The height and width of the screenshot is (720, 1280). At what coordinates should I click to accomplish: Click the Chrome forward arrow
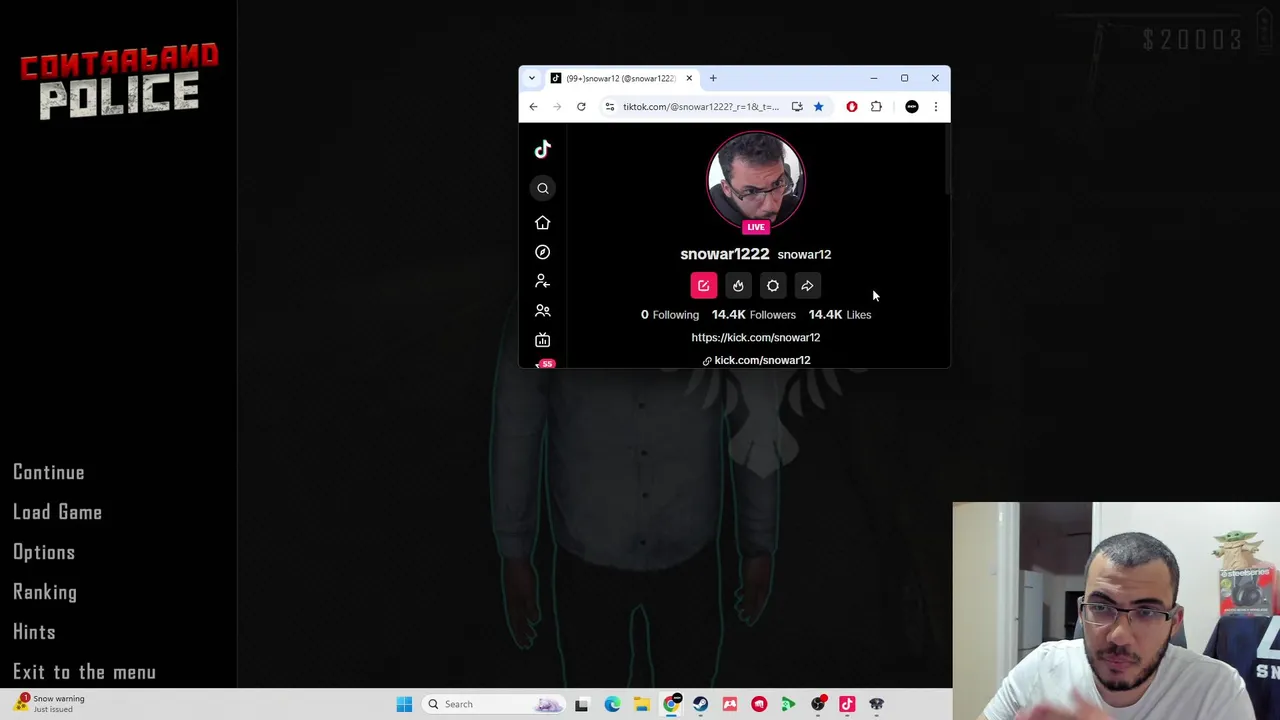(x=555, y=106)
